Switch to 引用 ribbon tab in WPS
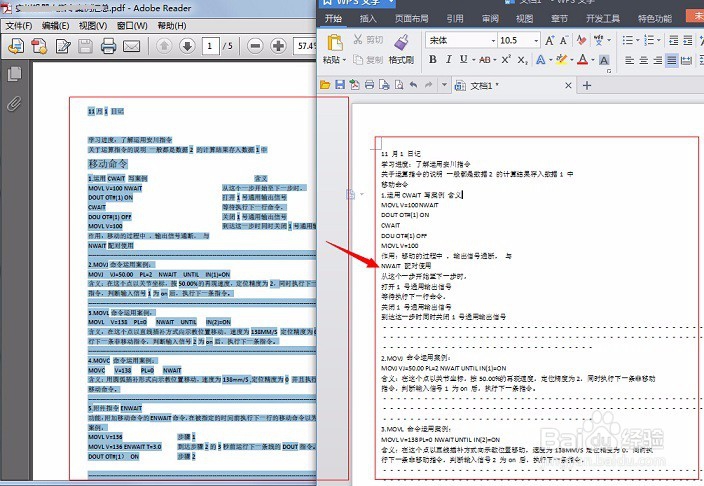 coord(455,18)
